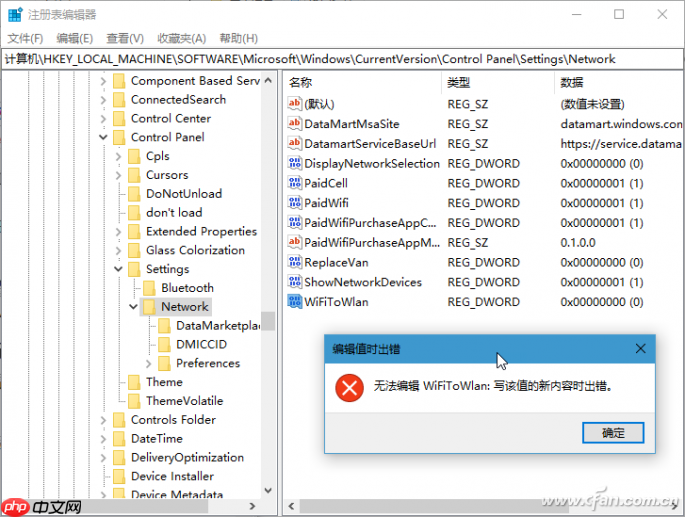Sort values by 名称 column header

point(363,82)
